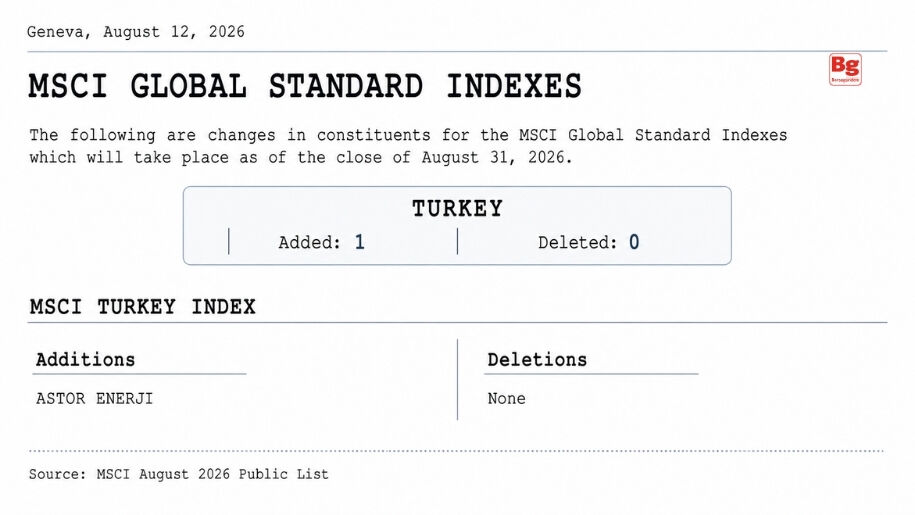Click the 'TURKEY' country heading
This screenshot has width=915, height=515.
coord(457,208)
